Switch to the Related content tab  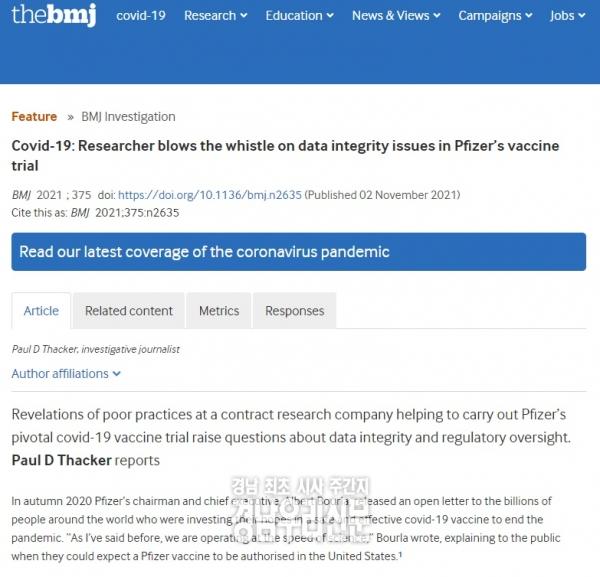pyautogui.click(x=129, y=311)
